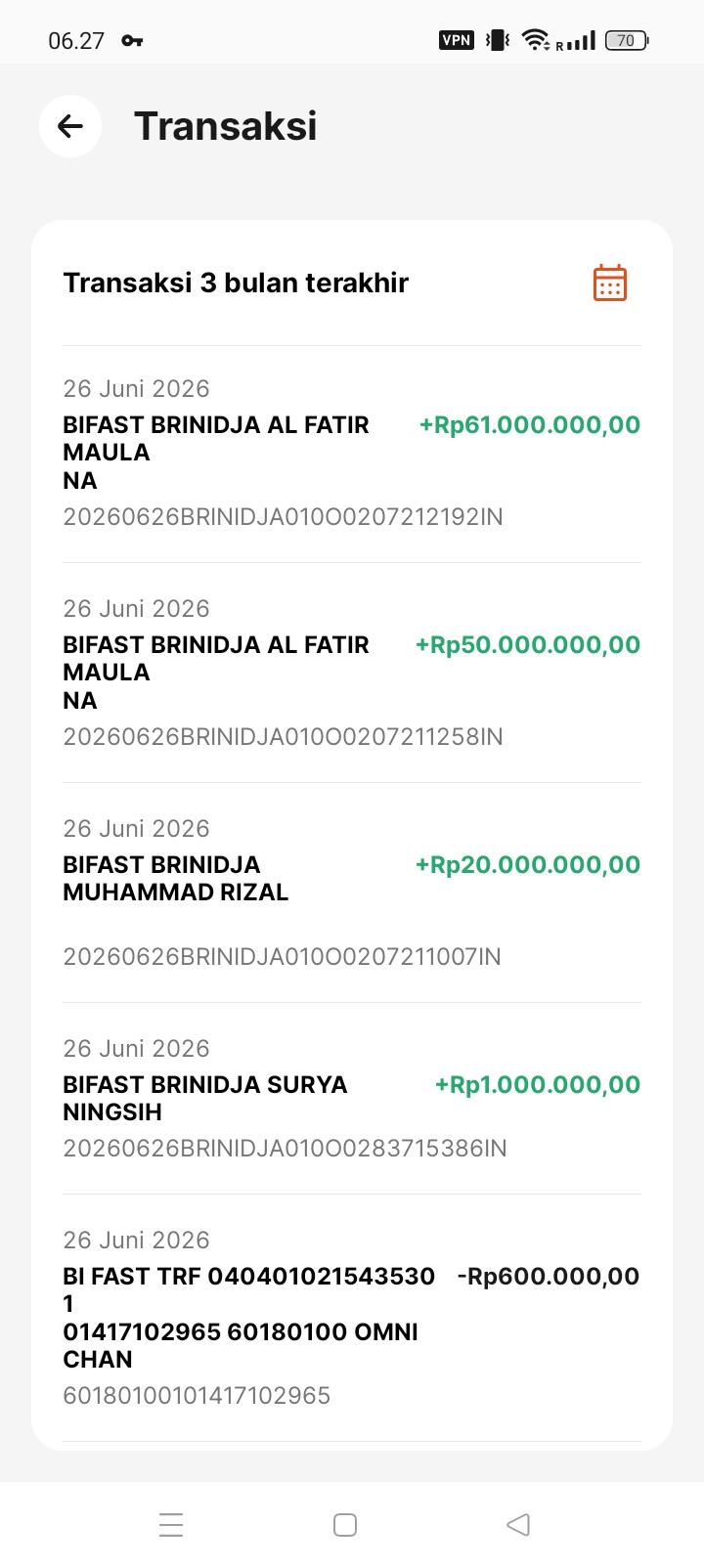
Task: Tap reference number 20260626BRINIDJA010O0283715386IN
Action: (285, 1149)
